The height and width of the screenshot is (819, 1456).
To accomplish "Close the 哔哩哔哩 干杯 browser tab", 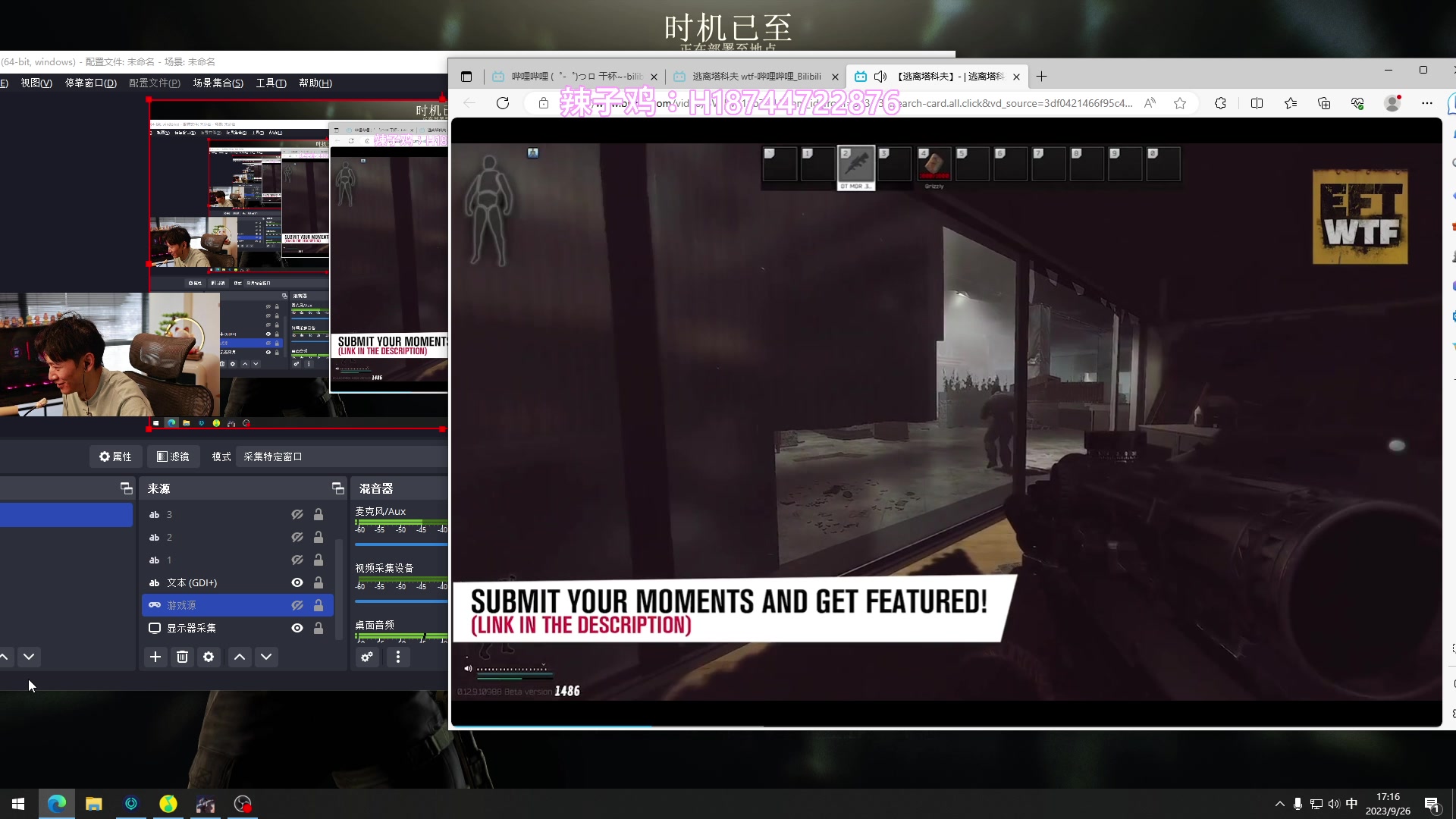I will coord(654,77).
